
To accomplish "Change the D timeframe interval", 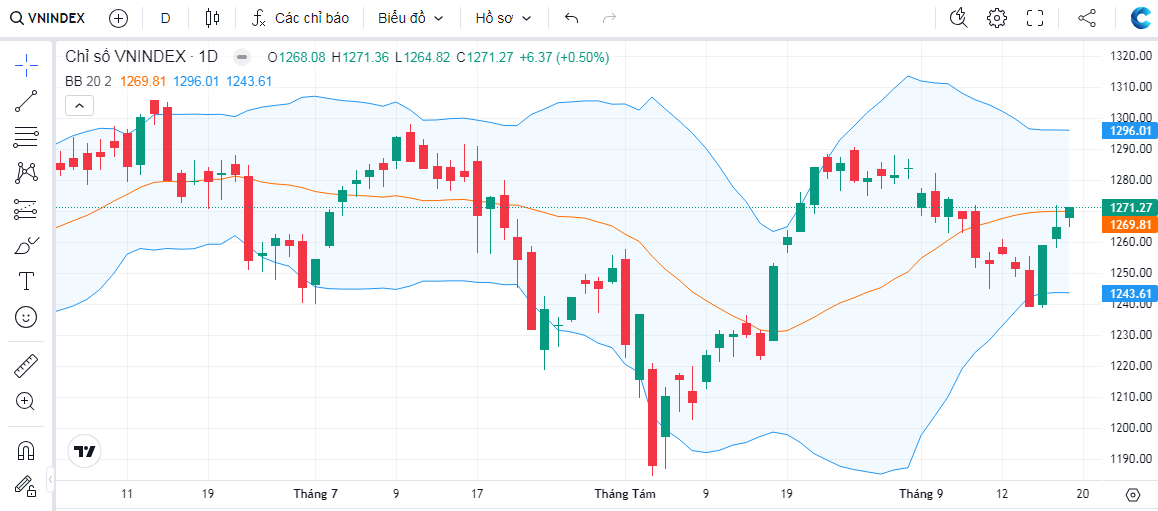I will click(x=165, y=18).
